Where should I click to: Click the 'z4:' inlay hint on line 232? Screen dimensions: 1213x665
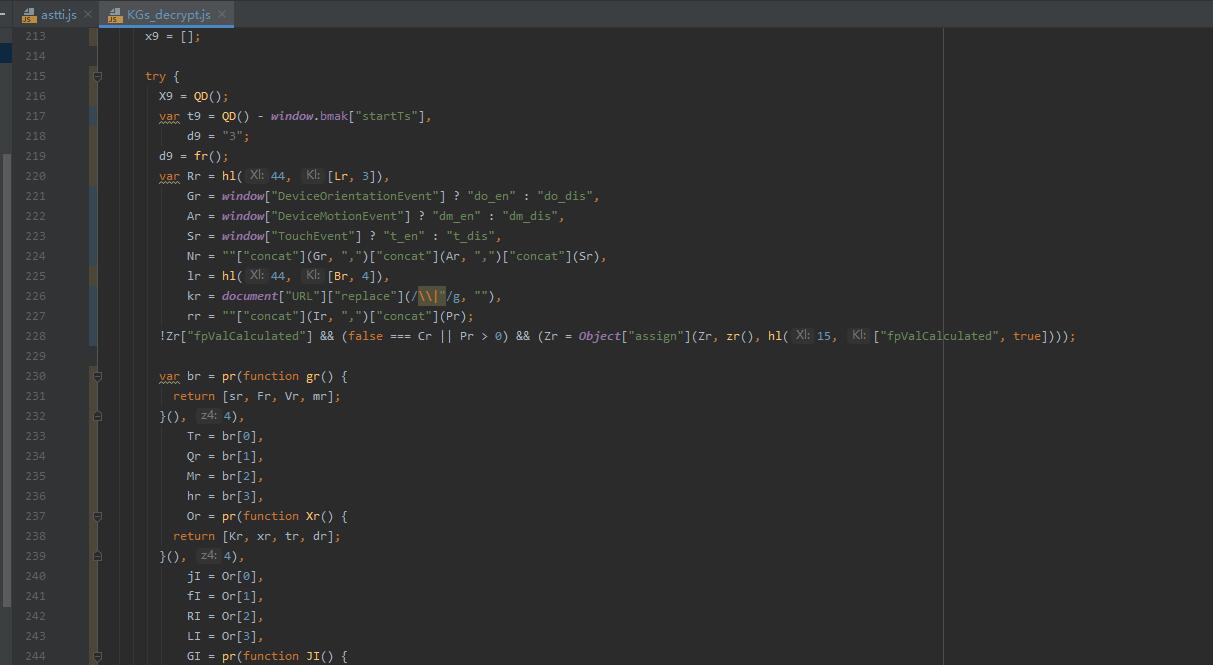(208, 416)
